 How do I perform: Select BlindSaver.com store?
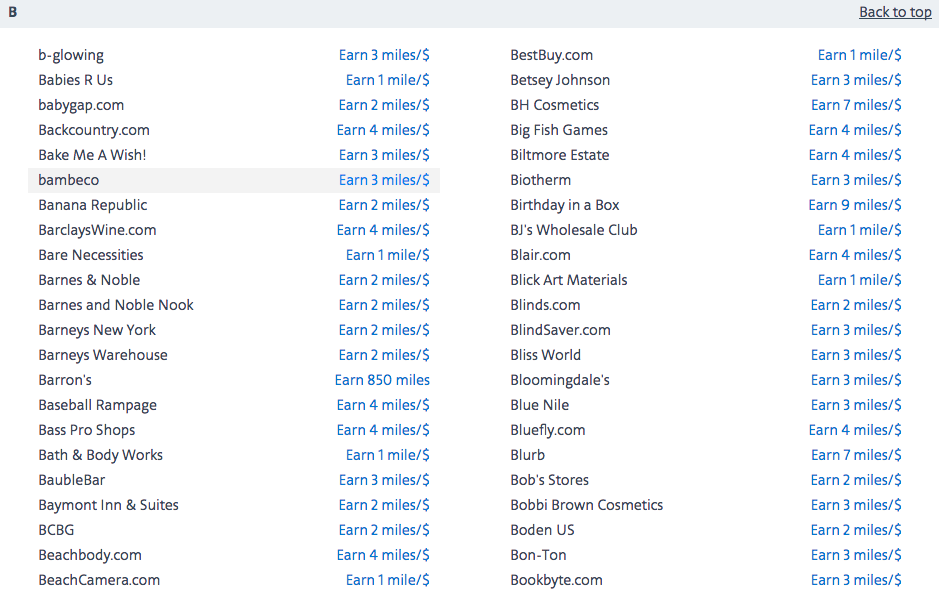click(x=561, y=331)
